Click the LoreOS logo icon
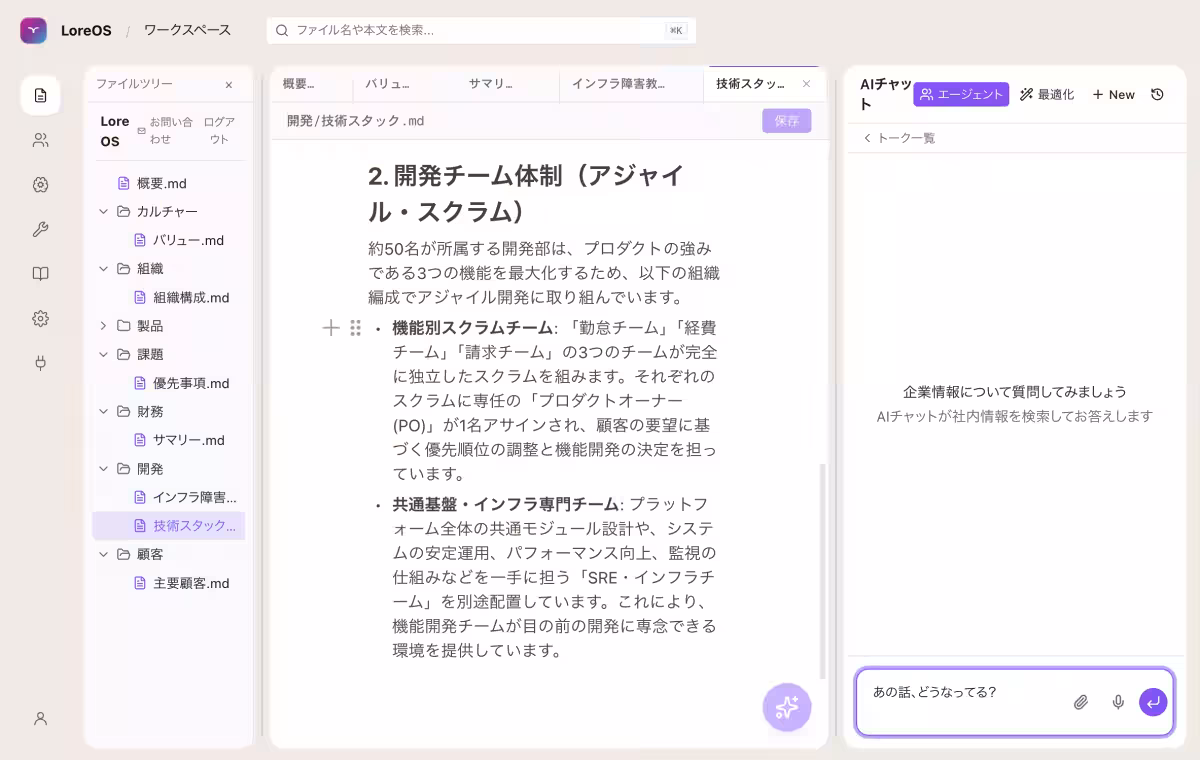 pyautogui.click(x=33, y=31)
